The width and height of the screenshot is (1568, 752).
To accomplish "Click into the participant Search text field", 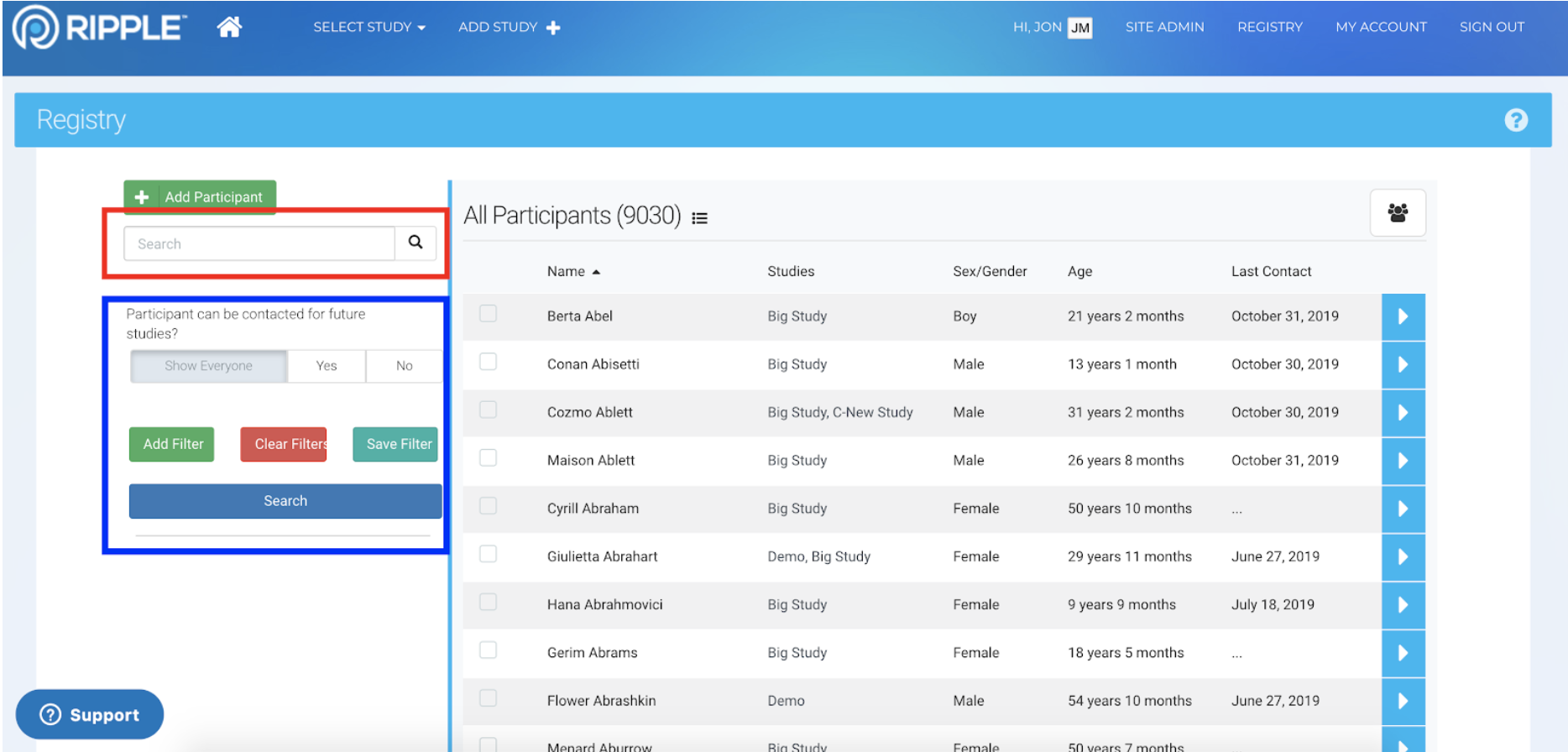I will (259, 243).
